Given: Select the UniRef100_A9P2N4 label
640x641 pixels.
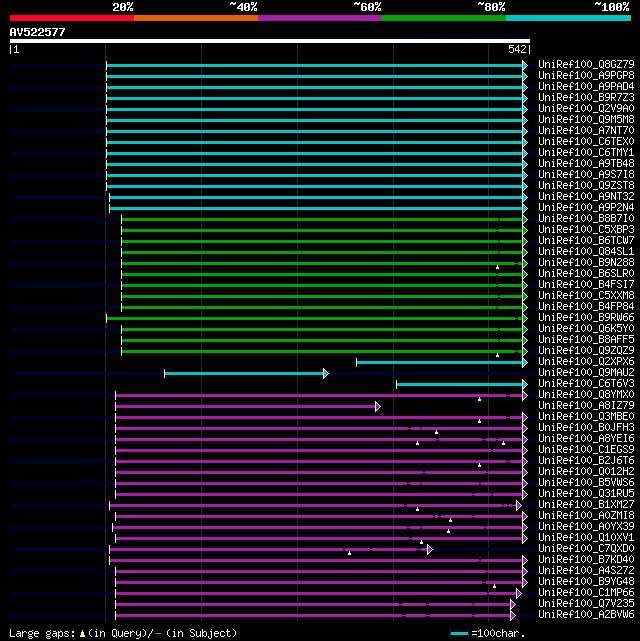Looking at the screenshot, I should click(x=586, y=208).
